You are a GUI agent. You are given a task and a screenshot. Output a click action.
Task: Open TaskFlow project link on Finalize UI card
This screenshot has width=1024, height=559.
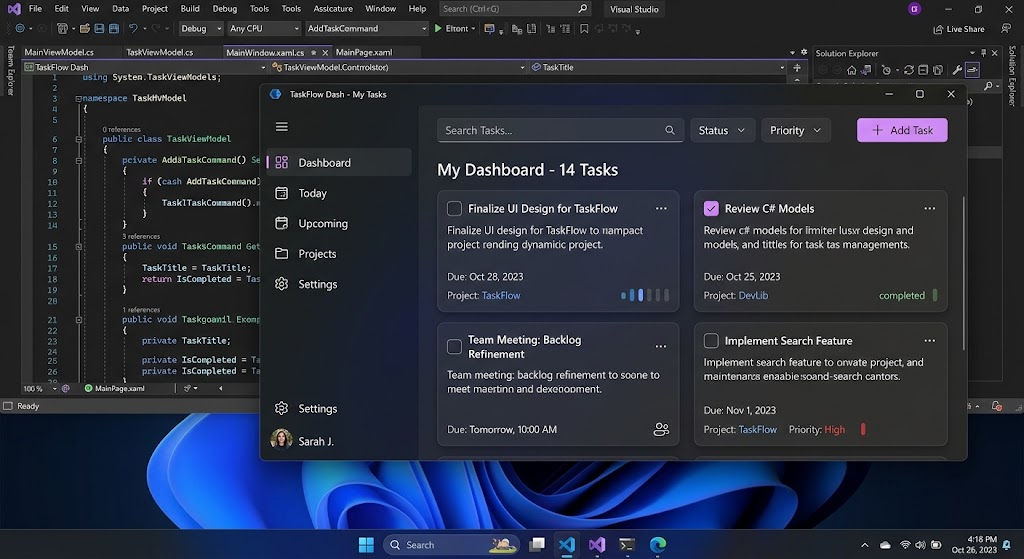(501, 296)
